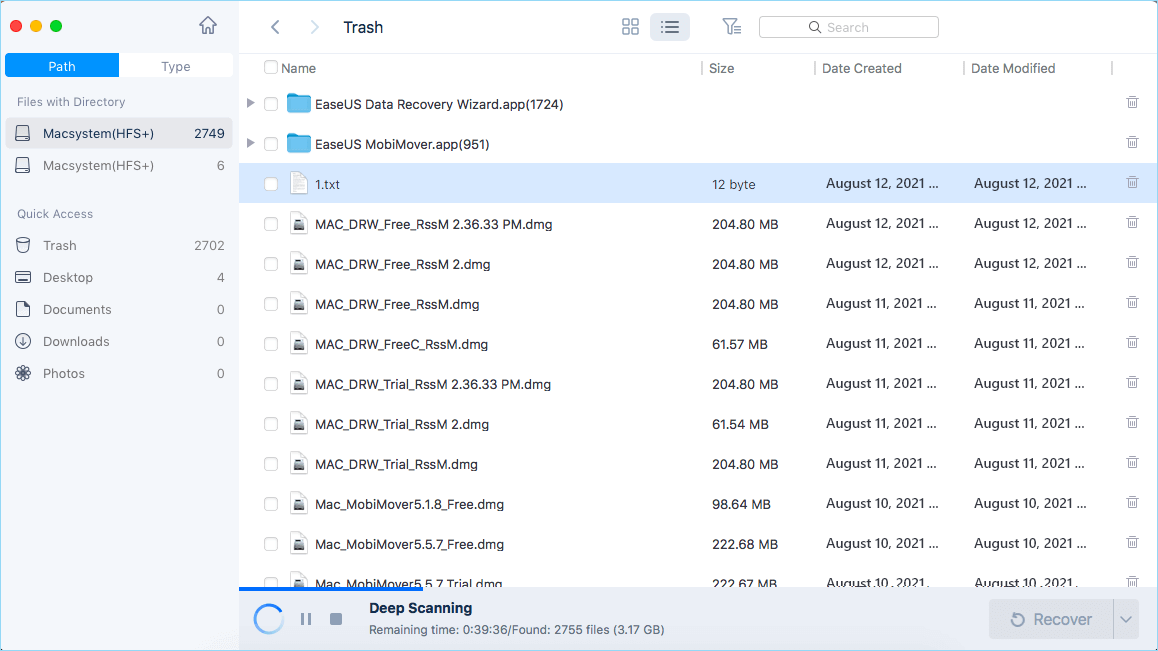Go back with the left arrow
This screenshot has width=1158, height=651.
pyautogui.click(x=276, y=27)
